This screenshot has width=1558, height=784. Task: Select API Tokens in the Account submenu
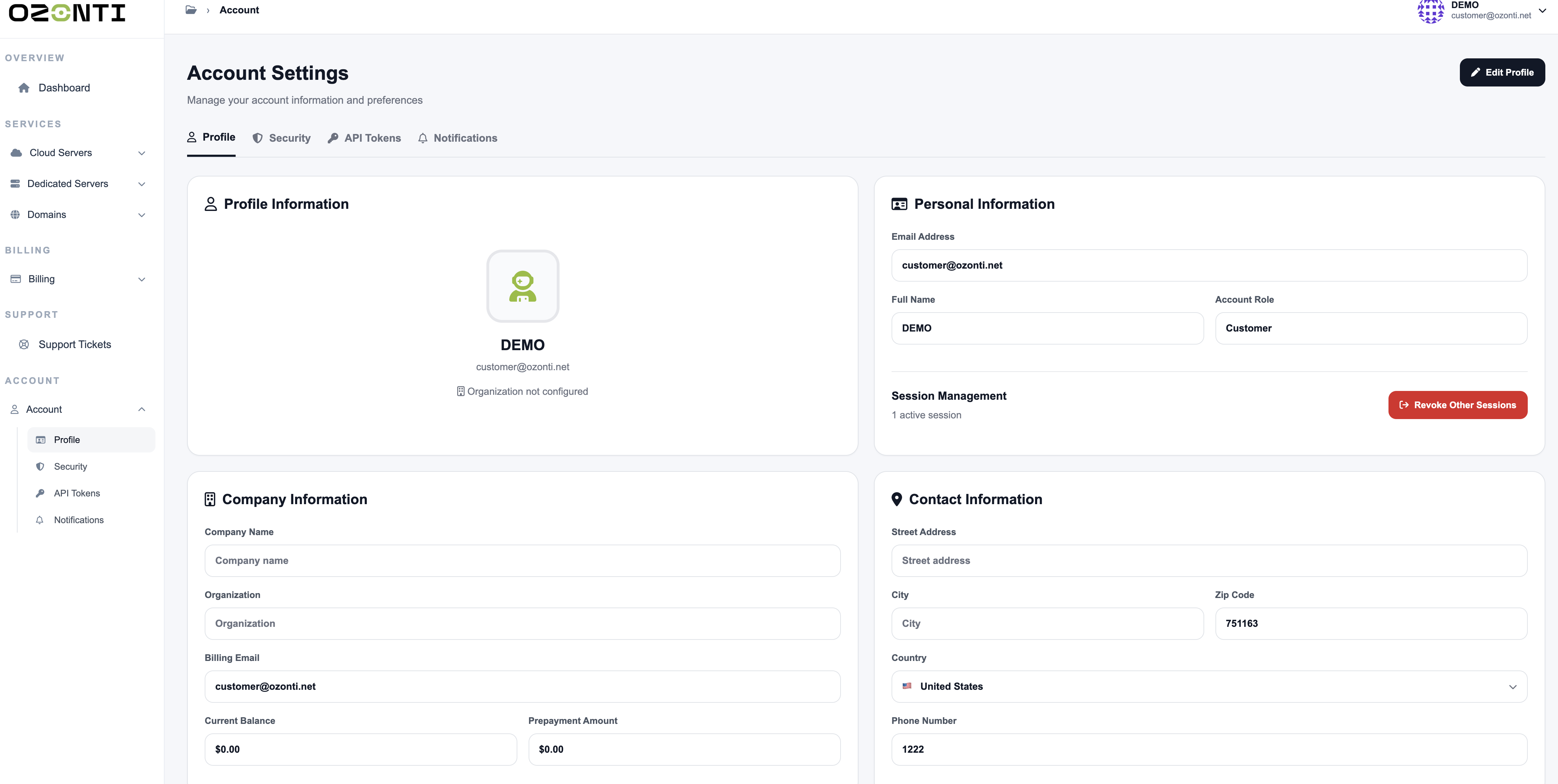point(91,493)
